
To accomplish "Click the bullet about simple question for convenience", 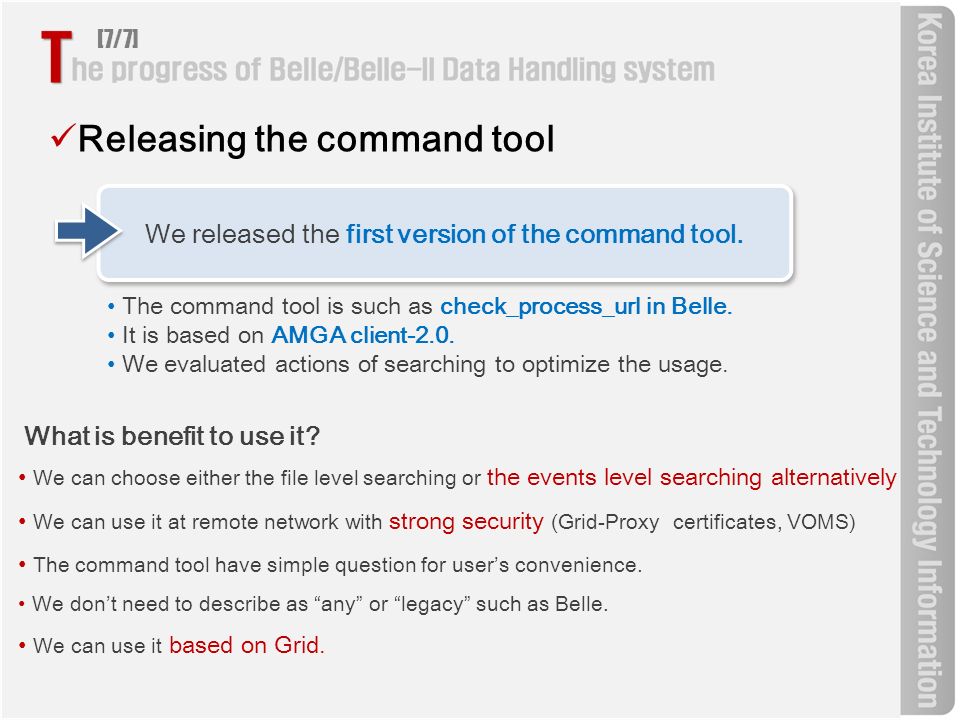I will click(x=331, y=564).
